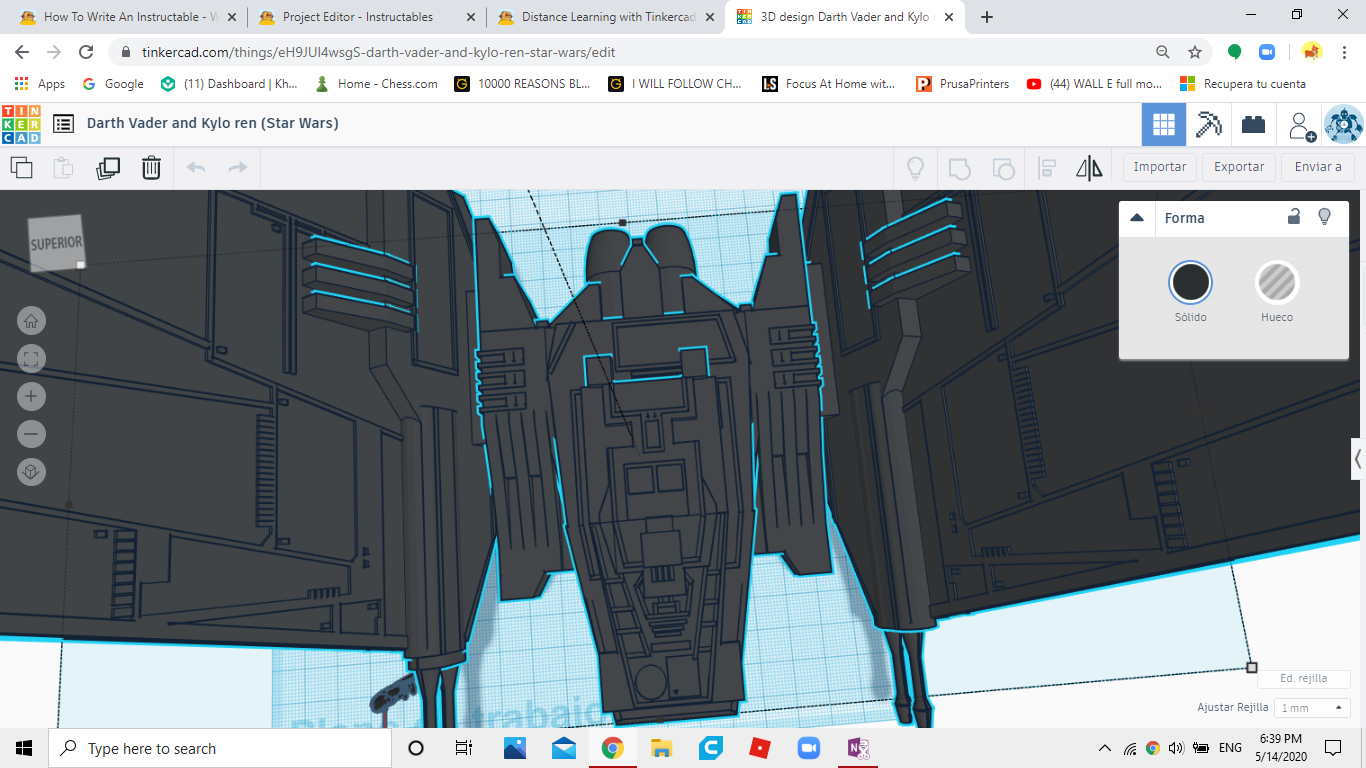Viewport: 1366px width, 768px height.
Task: Delete selection with the trash icon
Action: coord(151,168)
